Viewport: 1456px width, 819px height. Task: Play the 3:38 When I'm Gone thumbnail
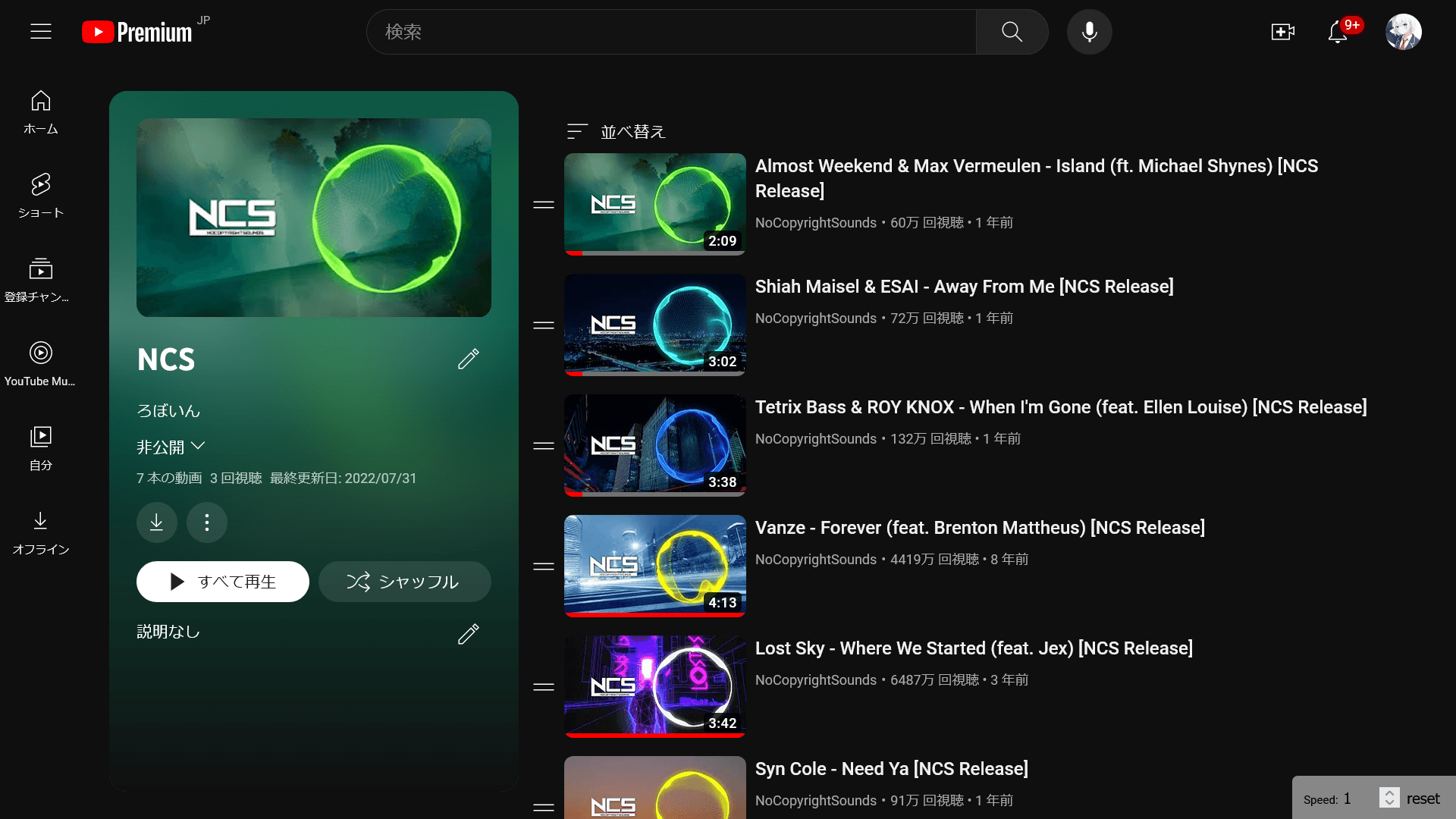[655, 445]
